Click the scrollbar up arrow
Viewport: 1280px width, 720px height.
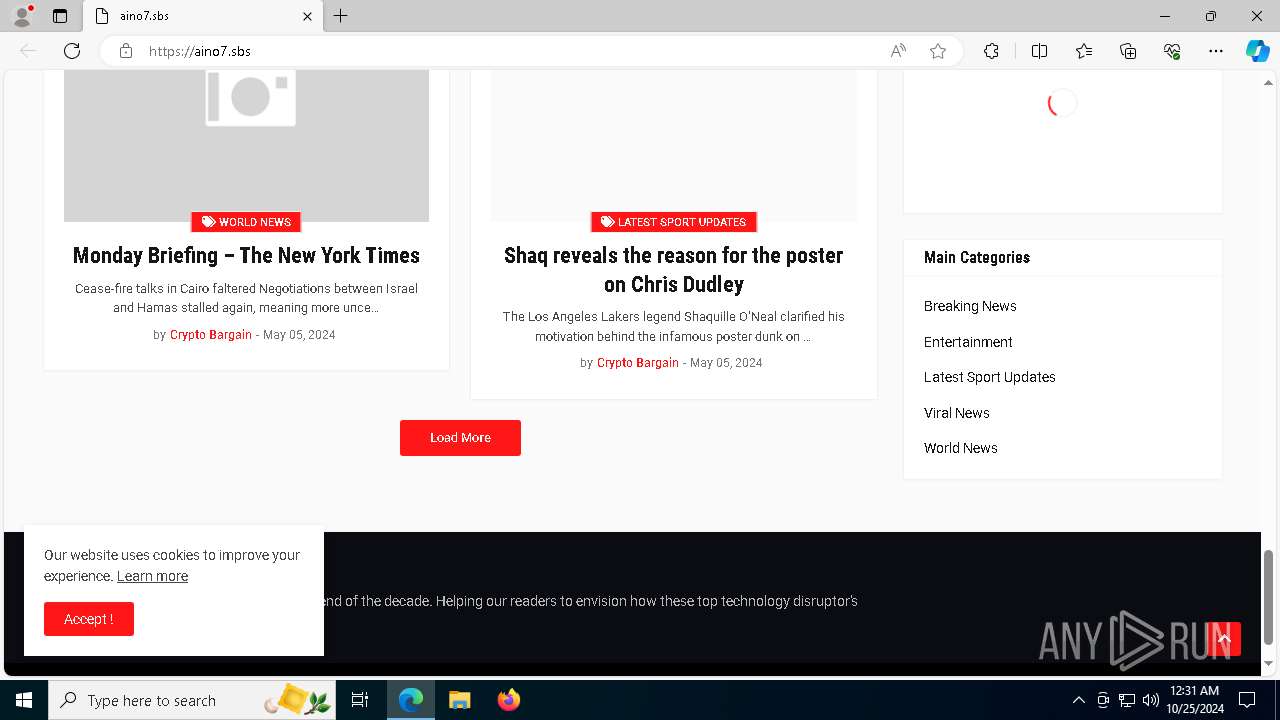[1269, 82]
